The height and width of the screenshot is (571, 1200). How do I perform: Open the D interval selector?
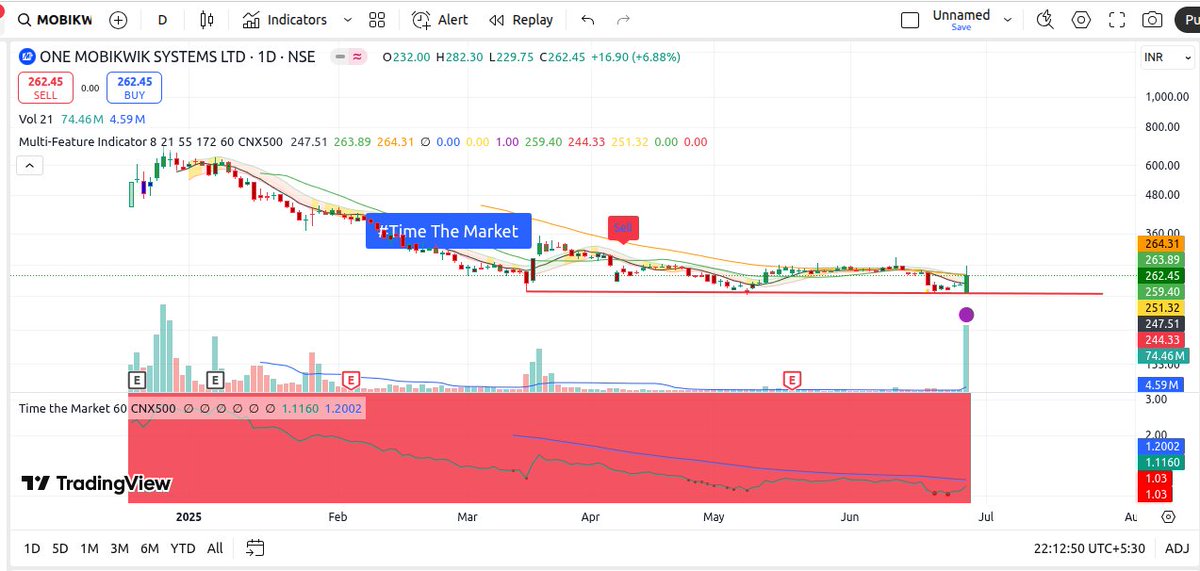click(x=163, y=20)
